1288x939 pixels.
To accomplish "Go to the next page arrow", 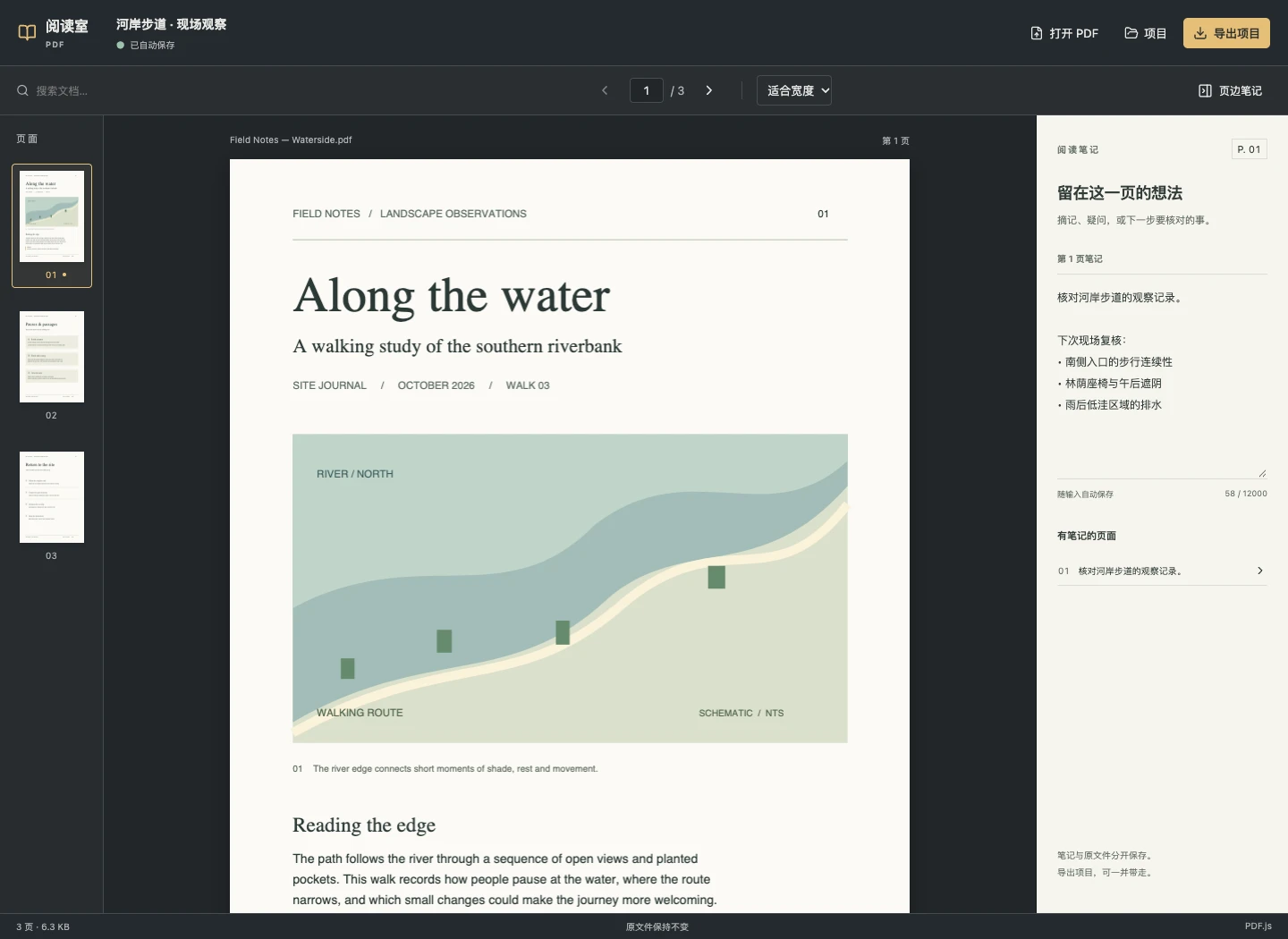I will 709,90.
